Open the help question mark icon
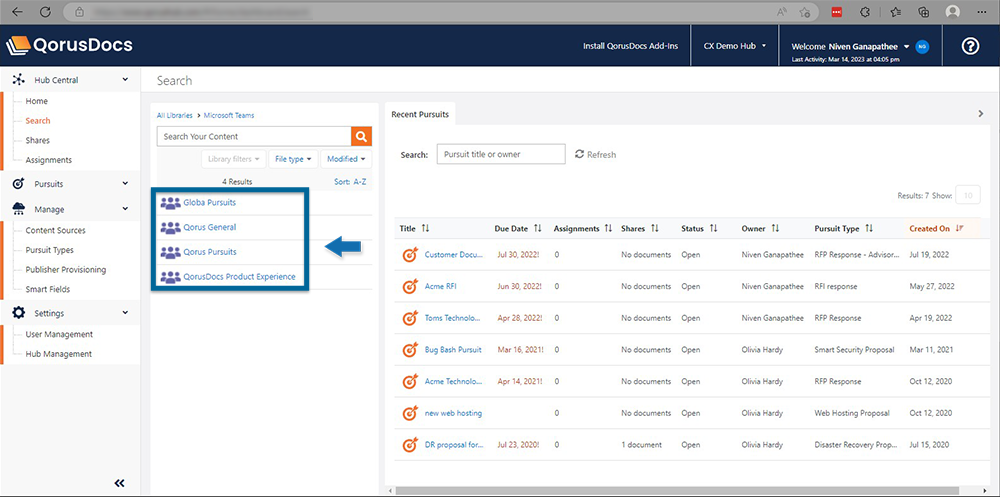Screen dimensions: 1000x497 click(970, 46)
